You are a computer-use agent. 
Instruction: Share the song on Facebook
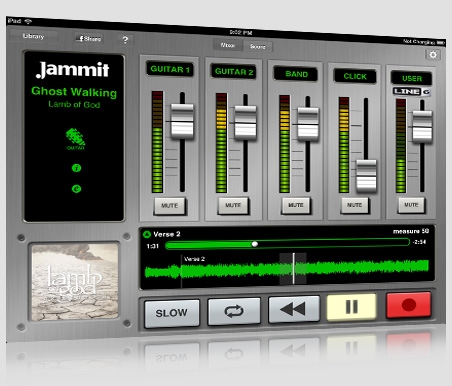(89, 39)
